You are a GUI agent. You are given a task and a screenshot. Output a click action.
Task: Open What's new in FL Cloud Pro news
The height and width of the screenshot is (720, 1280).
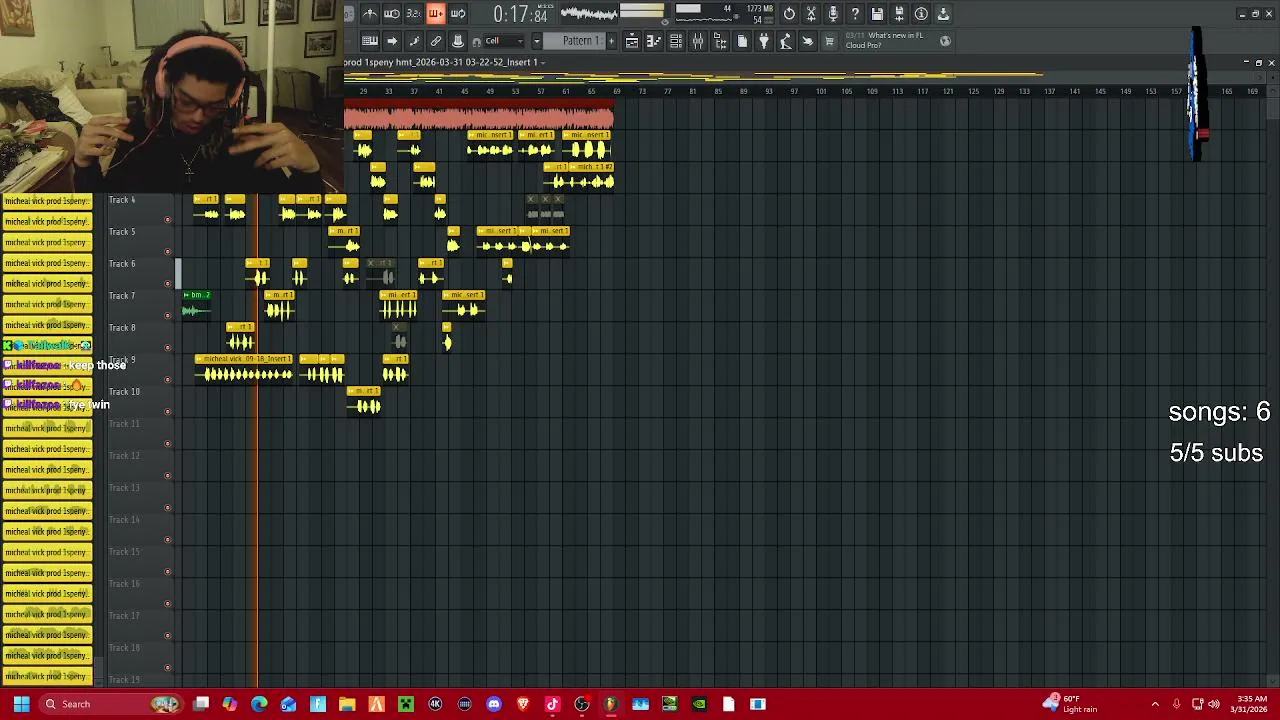[x=885, y=40]
